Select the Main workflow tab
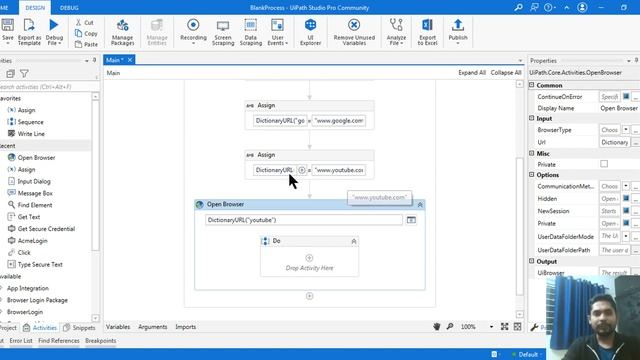Screen dimensions: 640x360 click(x=115, y=60)
